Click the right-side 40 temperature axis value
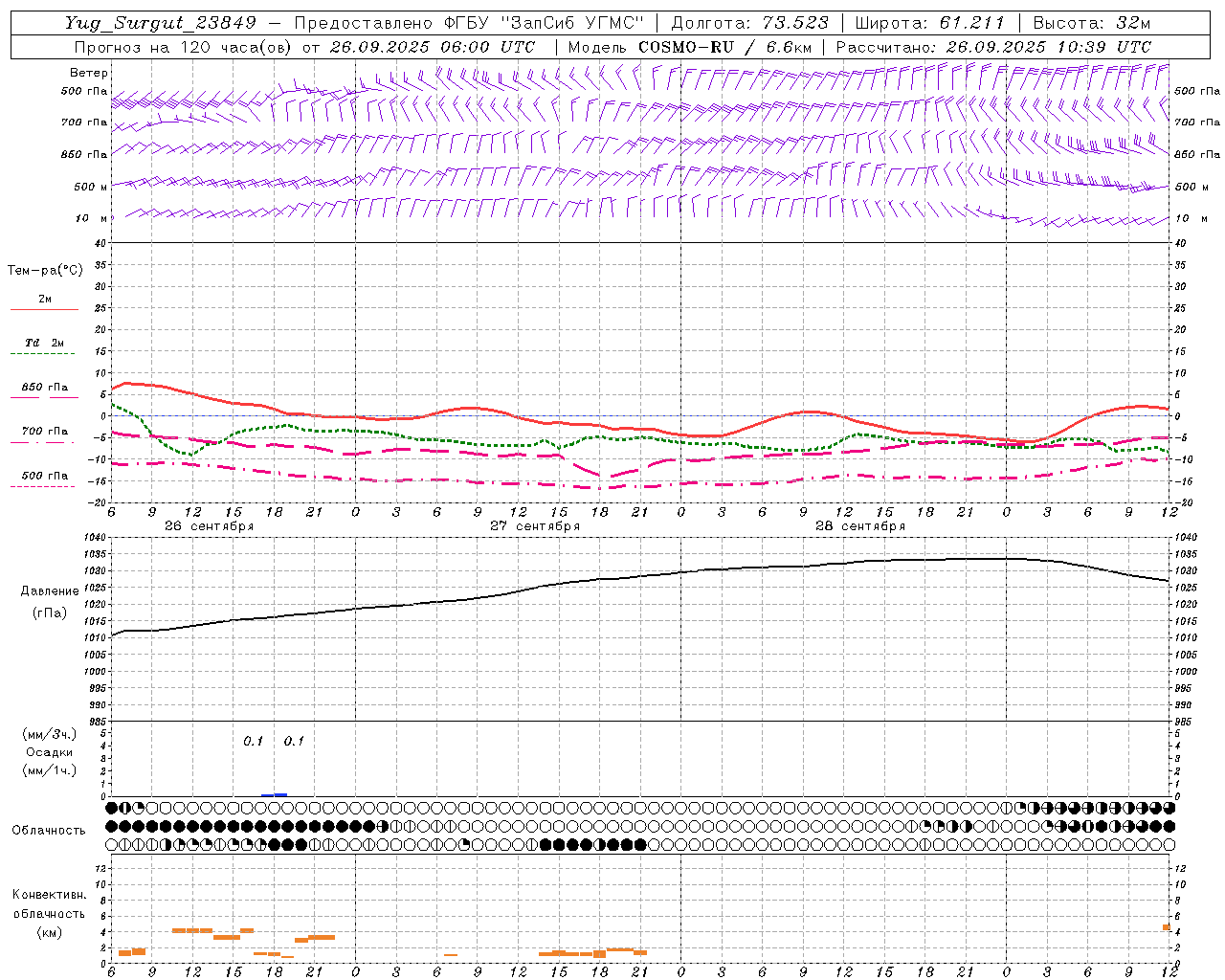The height and width of the screenshot is (980, 1225). tap(1181, 243)
